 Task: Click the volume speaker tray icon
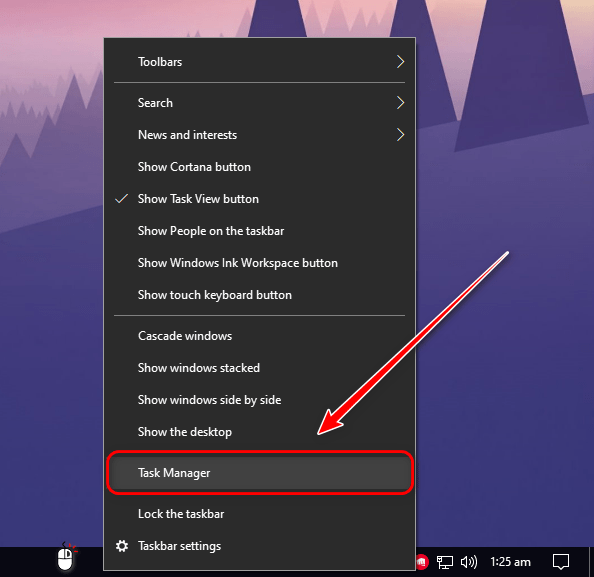pos(469,562)
